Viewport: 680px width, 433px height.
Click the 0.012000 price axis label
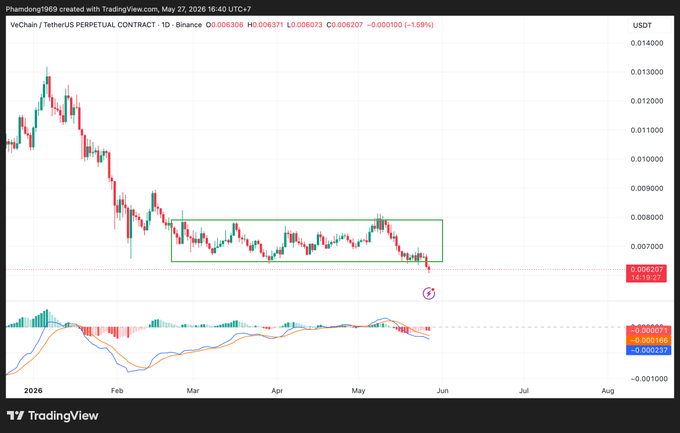pos(647,101)
